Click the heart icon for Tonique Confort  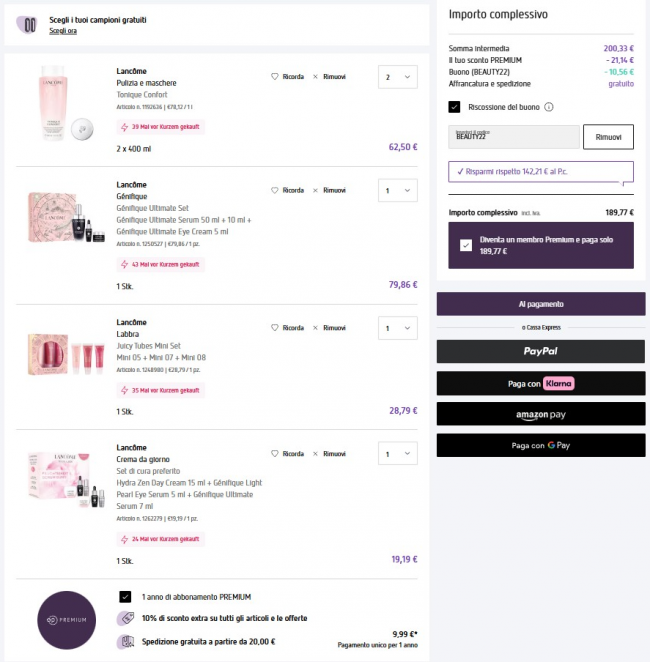[275, 76]
